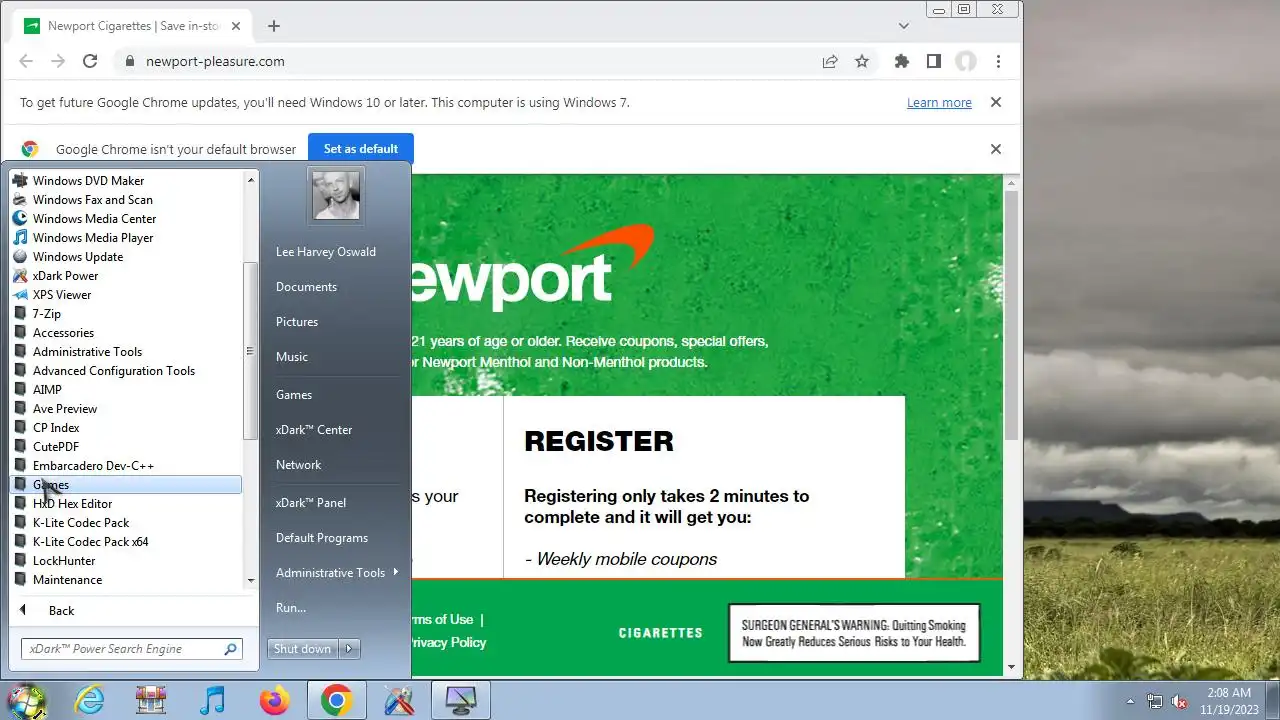1280x720 pixels.
Task: Click the search magnifier icon
Action: click(x=231, y=649)
